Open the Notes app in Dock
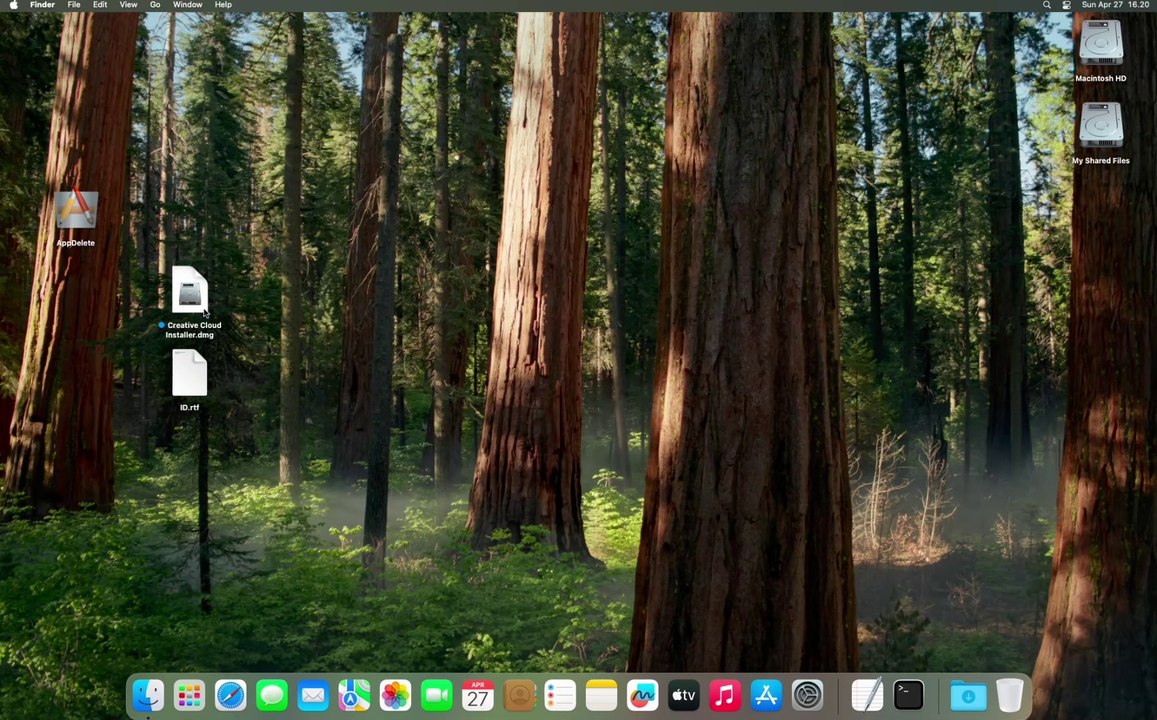Viewport: 1157px width, 720px height. coord(601,695)
